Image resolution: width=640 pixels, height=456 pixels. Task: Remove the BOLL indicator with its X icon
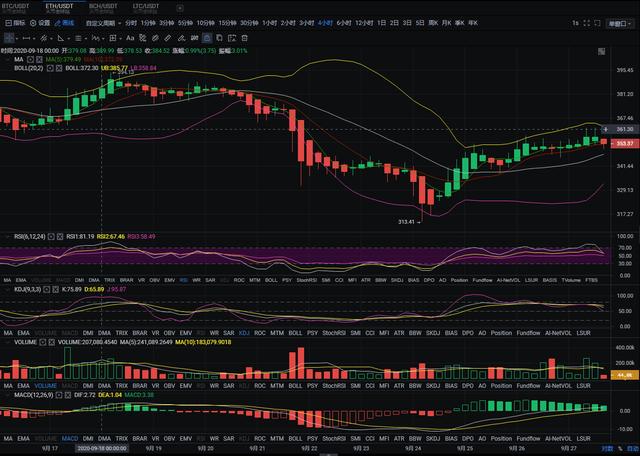(59, 68)
